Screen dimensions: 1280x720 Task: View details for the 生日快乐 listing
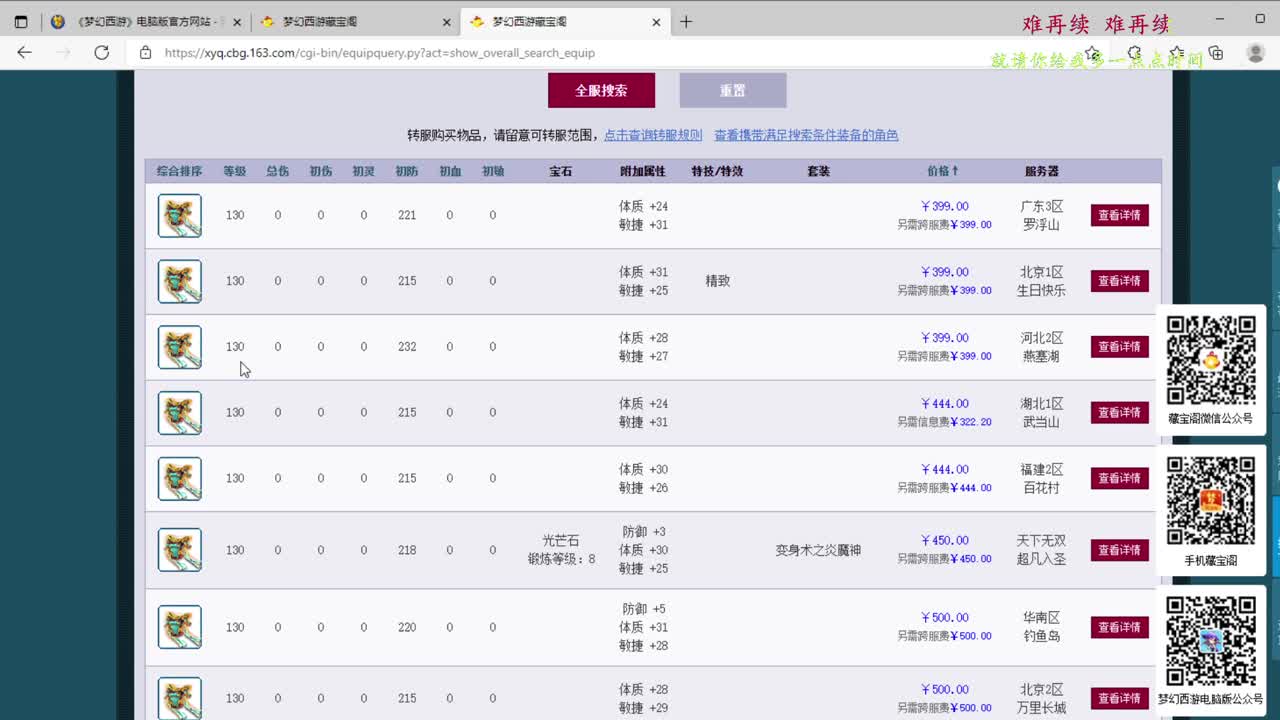(x=1119, y=281)
